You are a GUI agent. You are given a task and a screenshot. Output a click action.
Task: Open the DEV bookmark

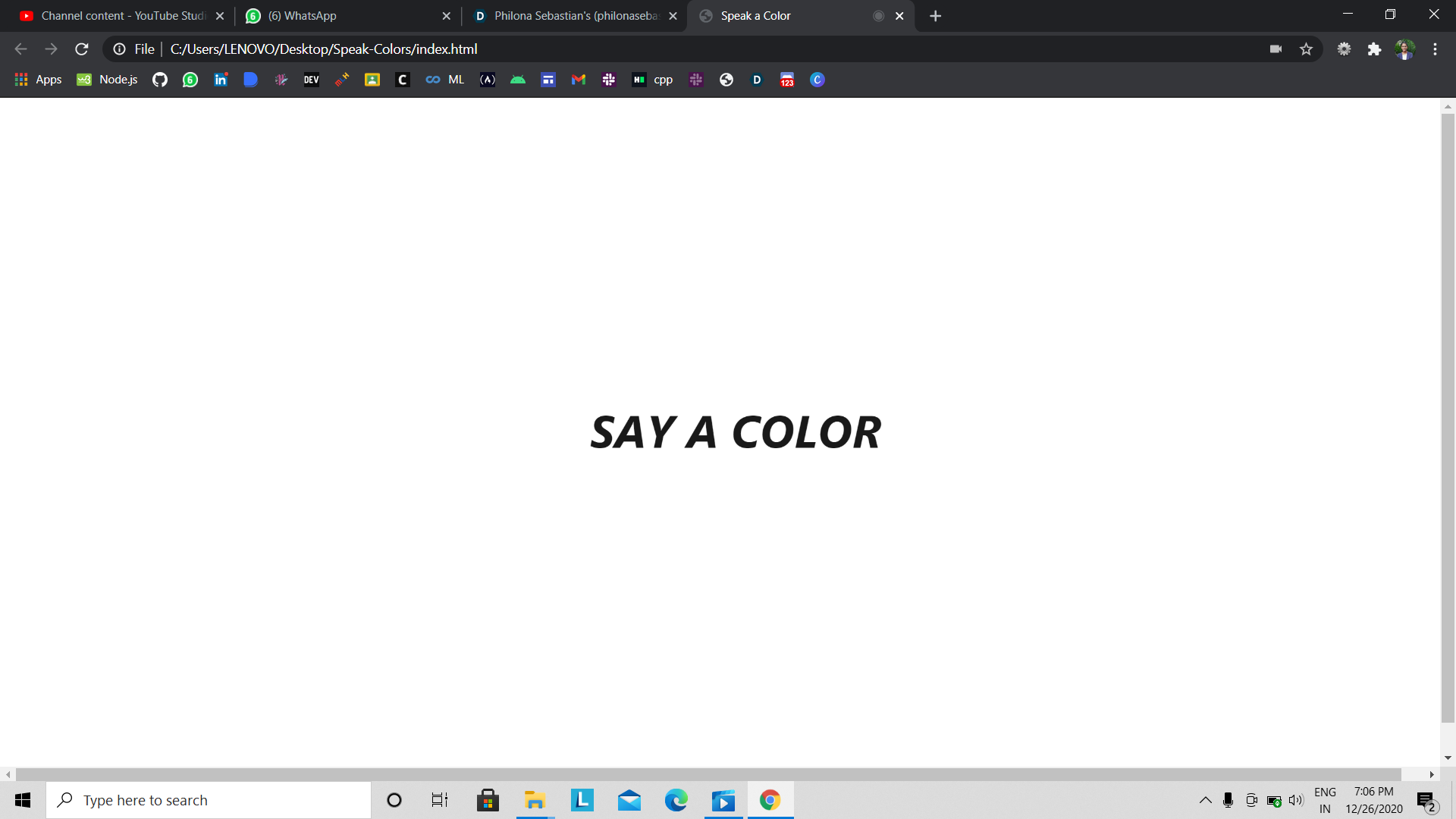tap(311, 80)
